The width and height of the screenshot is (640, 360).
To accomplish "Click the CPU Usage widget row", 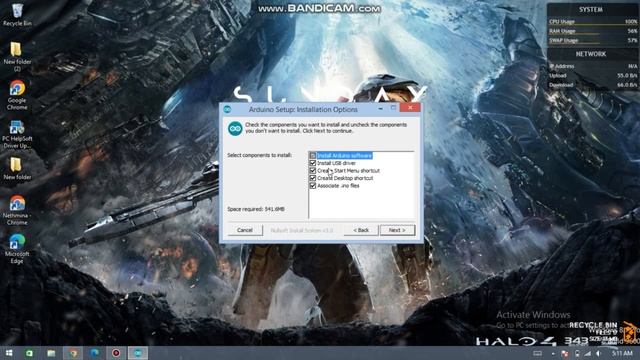I will tap(593, 22).
